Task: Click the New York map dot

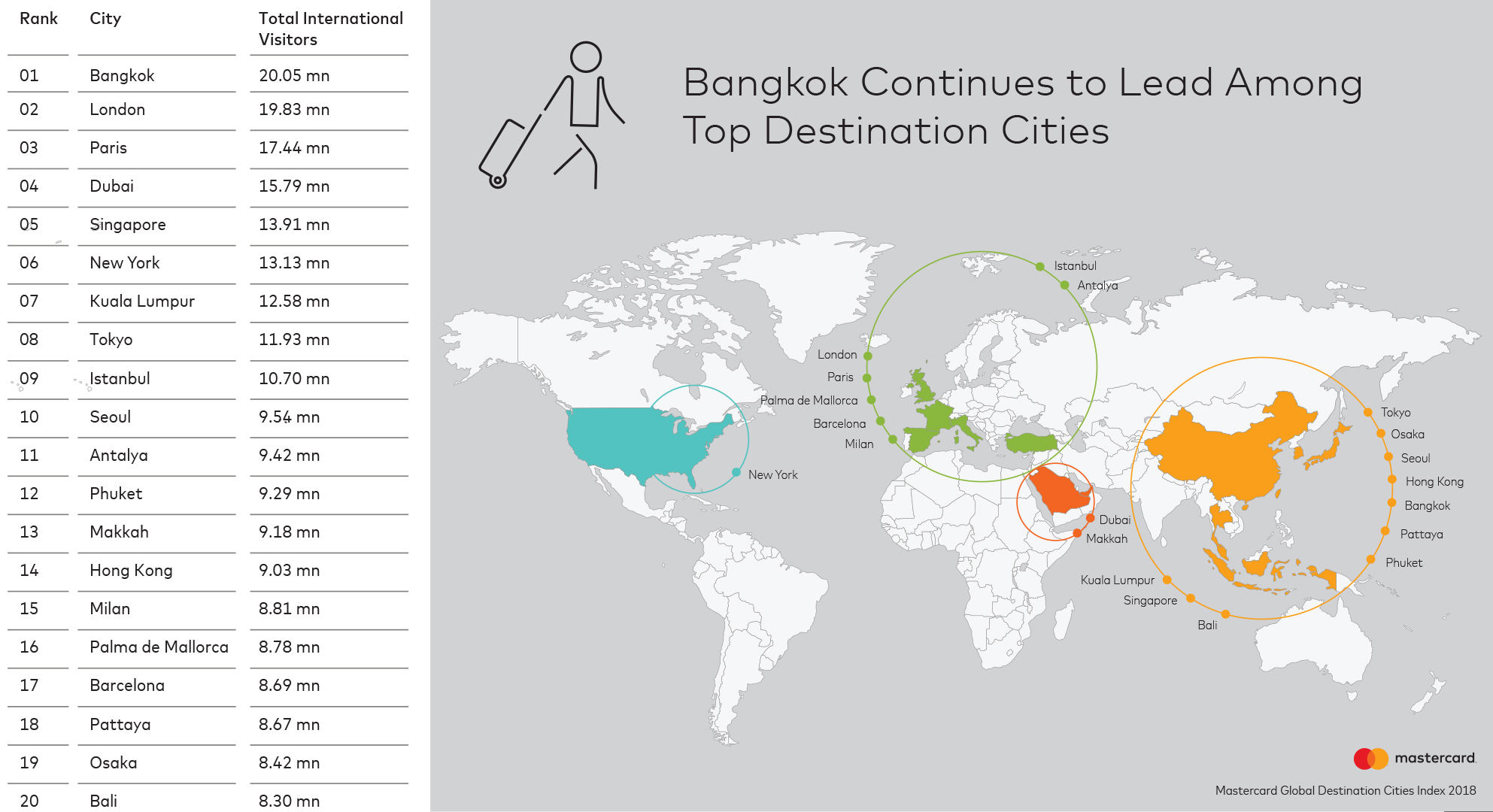Action: coord(736,472)
